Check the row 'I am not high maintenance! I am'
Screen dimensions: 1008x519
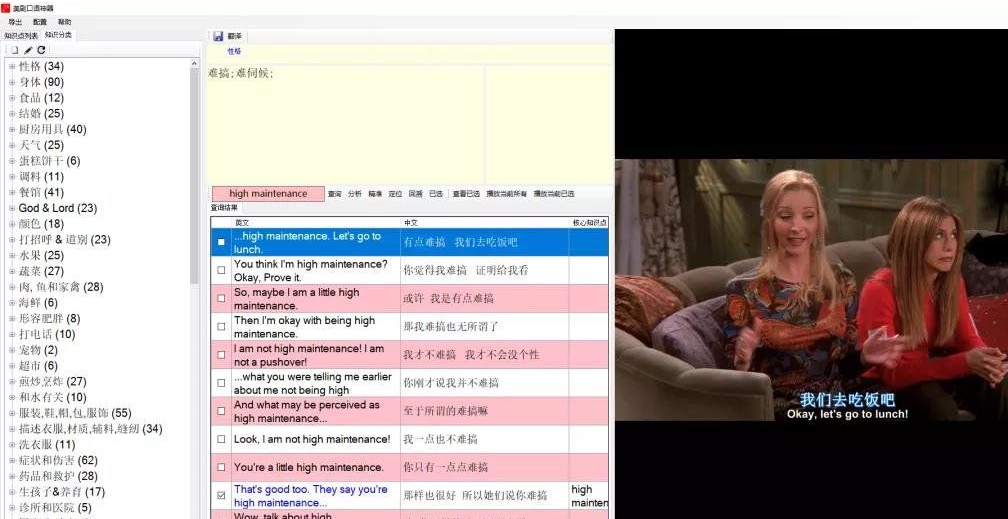click(x=221, y=354)
